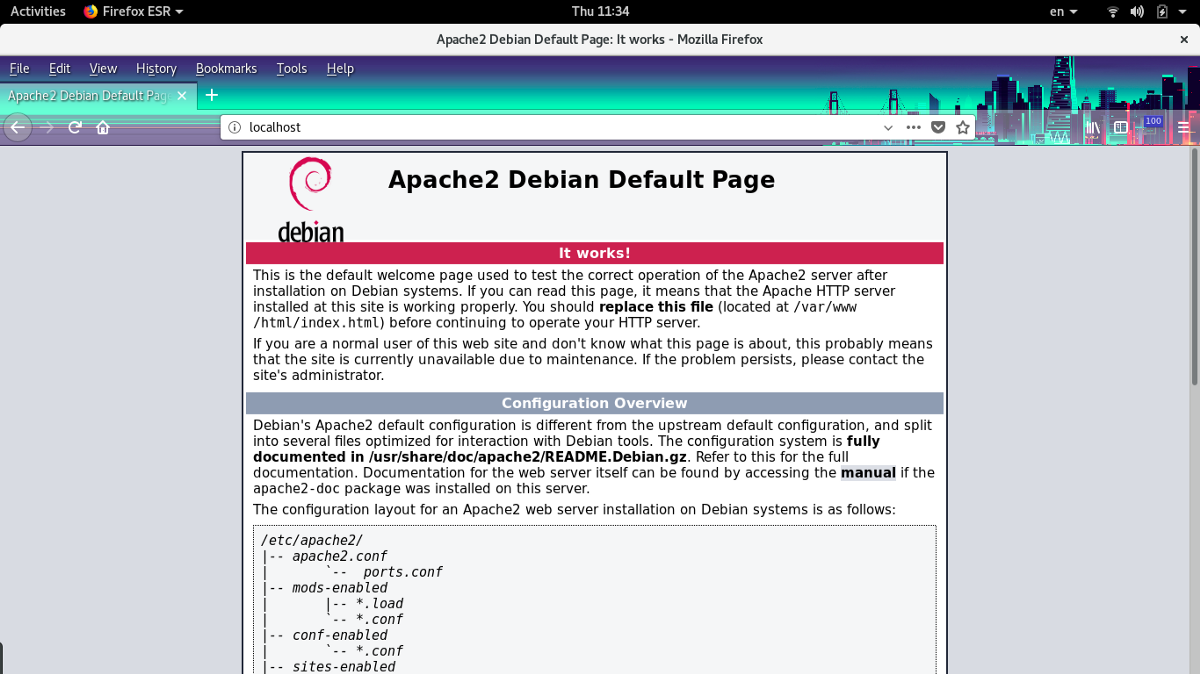Open the Bookmarks menu

click(226, 68)
